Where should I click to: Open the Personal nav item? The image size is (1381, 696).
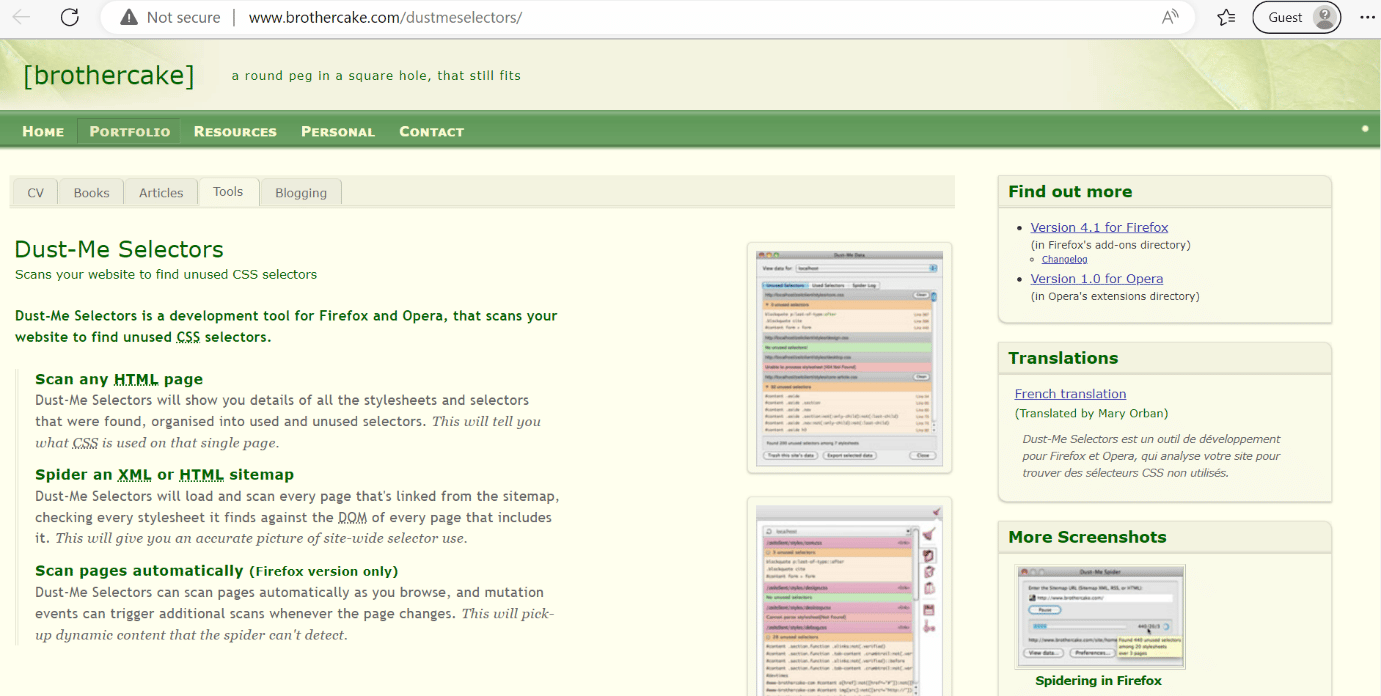338,131
